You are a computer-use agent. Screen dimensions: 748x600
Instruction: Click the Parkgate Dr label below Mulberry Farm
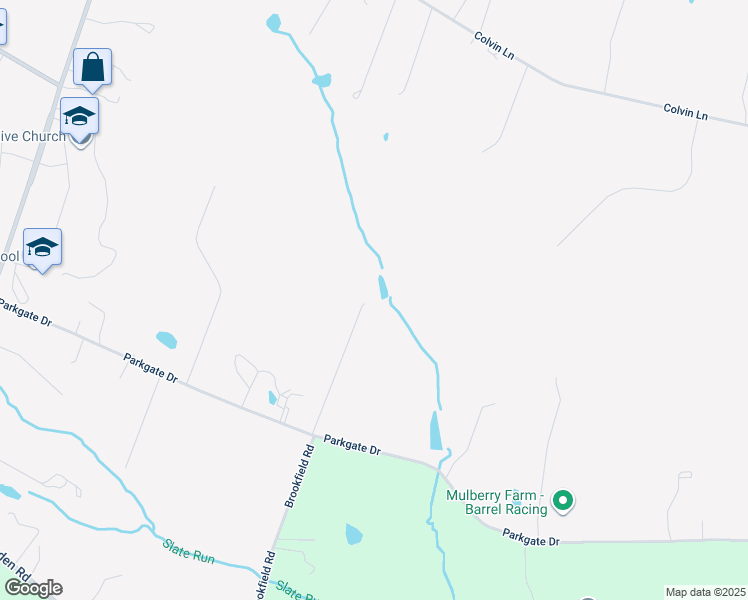(530, 537)
